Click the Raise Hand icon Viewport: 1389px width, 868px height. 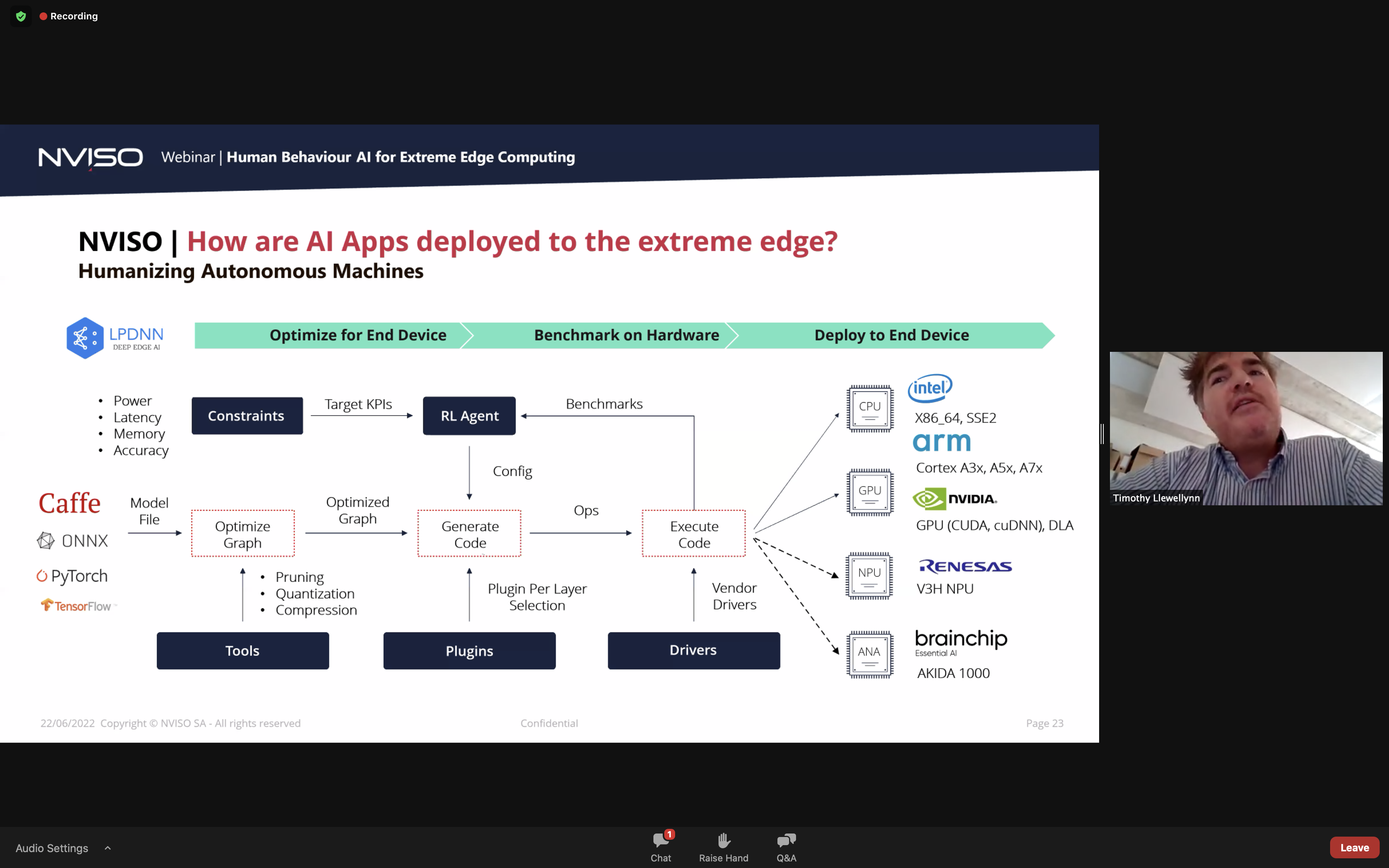724,840
